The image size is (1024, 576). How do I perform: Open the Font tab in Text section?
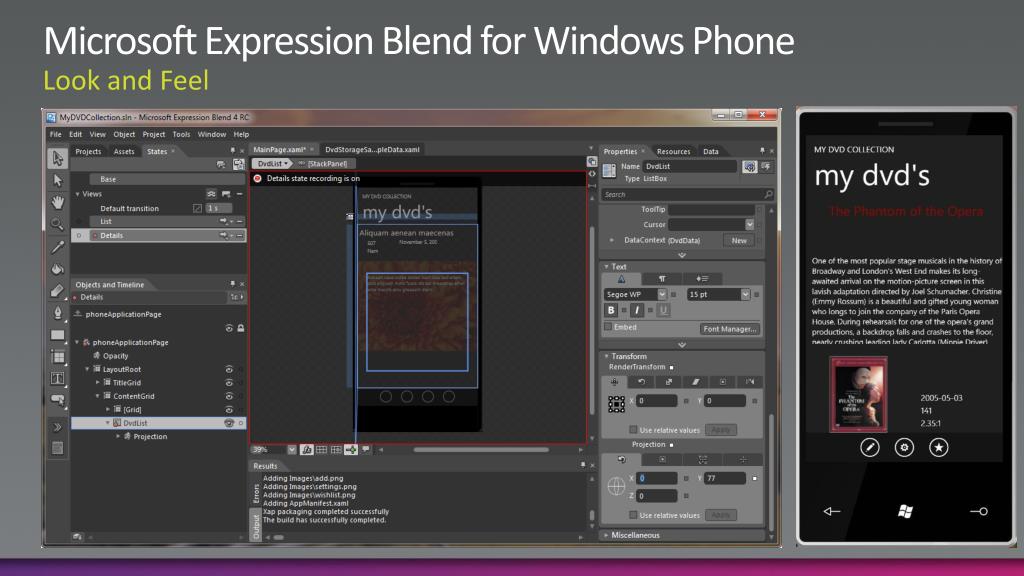[621, 279]
